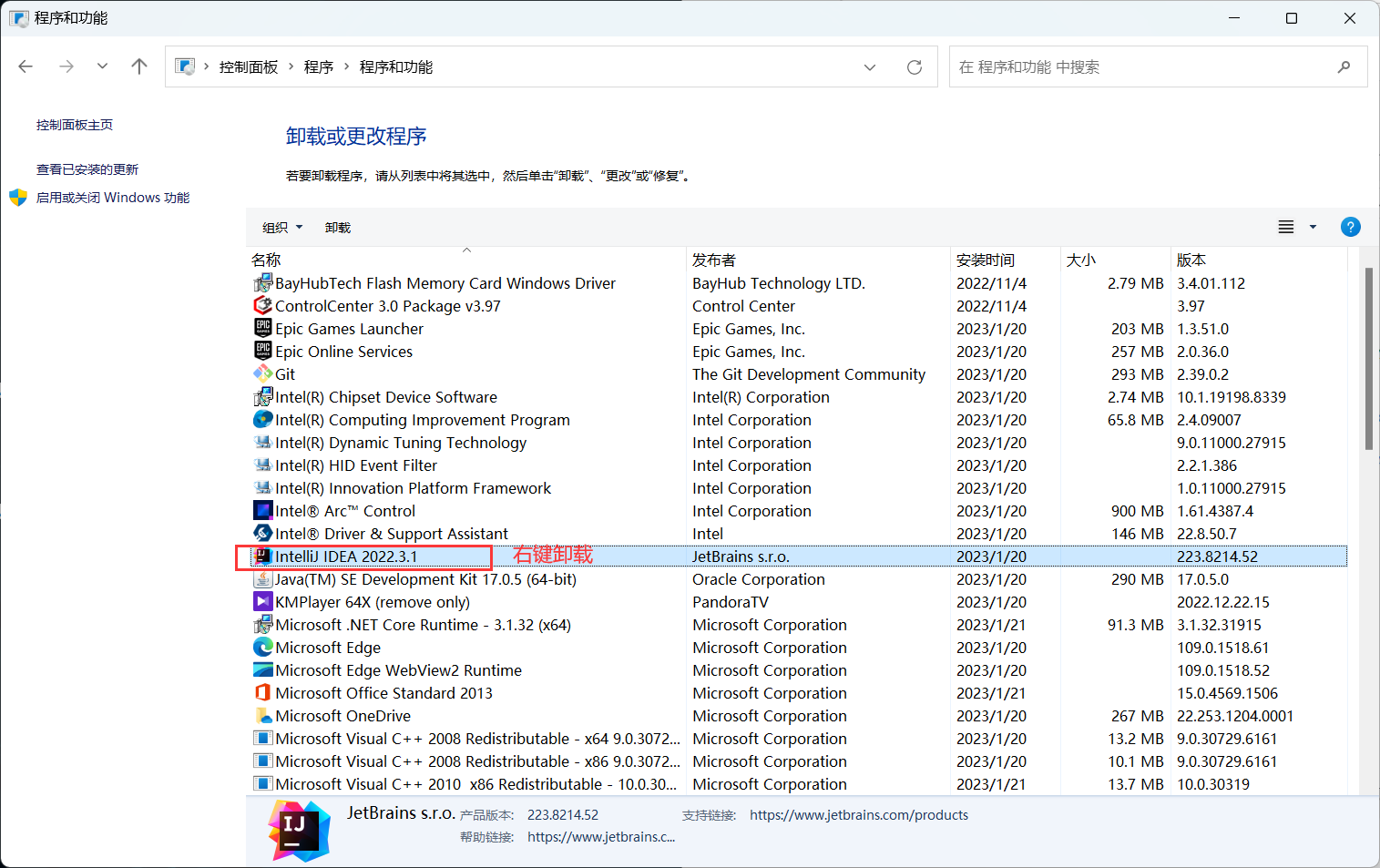Click the ControlCenter 3.0 Package icon
The height and width of the screenshot is (868, 1380).
click(263, 305)
